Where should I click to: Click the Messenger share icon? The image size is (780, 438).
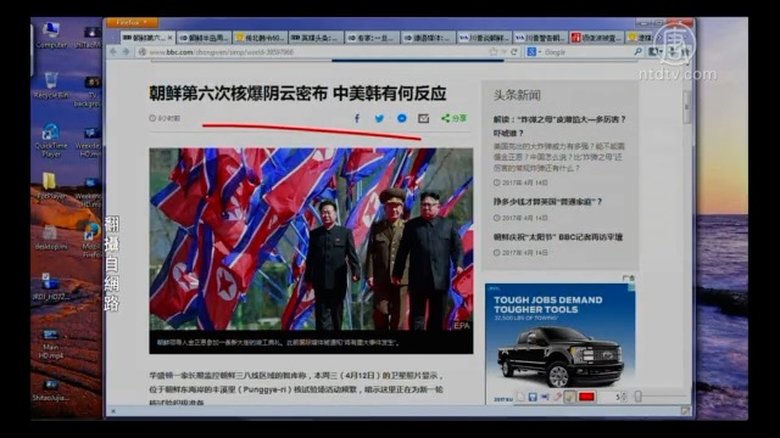pos(401,118)
